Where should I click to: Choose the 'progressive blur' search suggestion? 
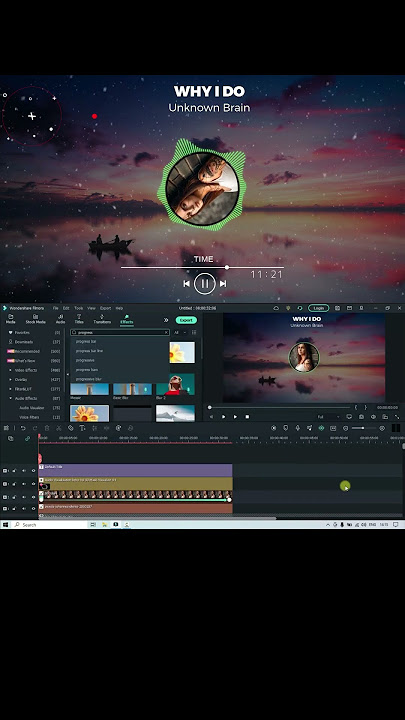89,379
